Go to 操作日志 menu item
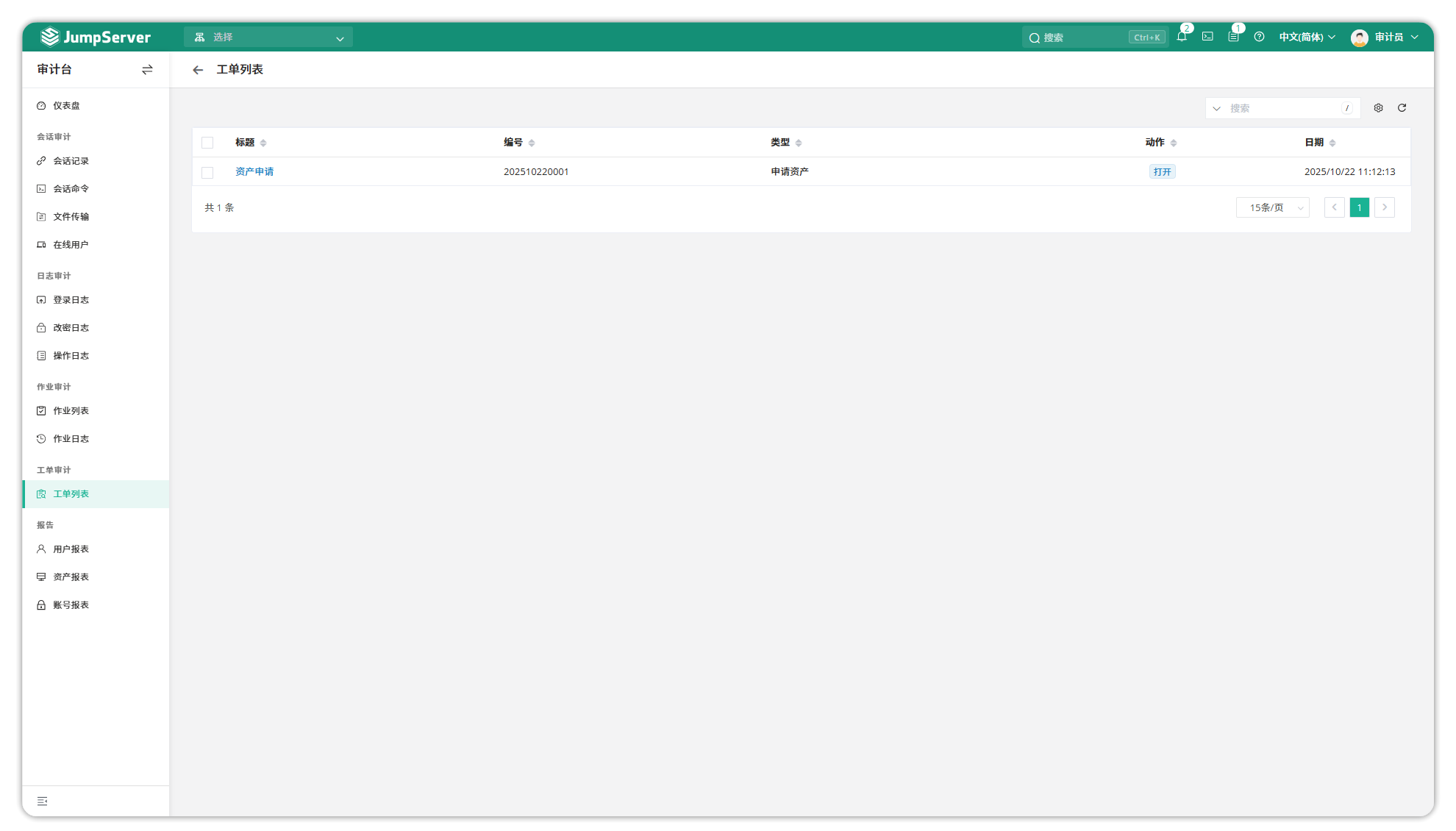This screenshot has width=1456, height=831. 71,356
